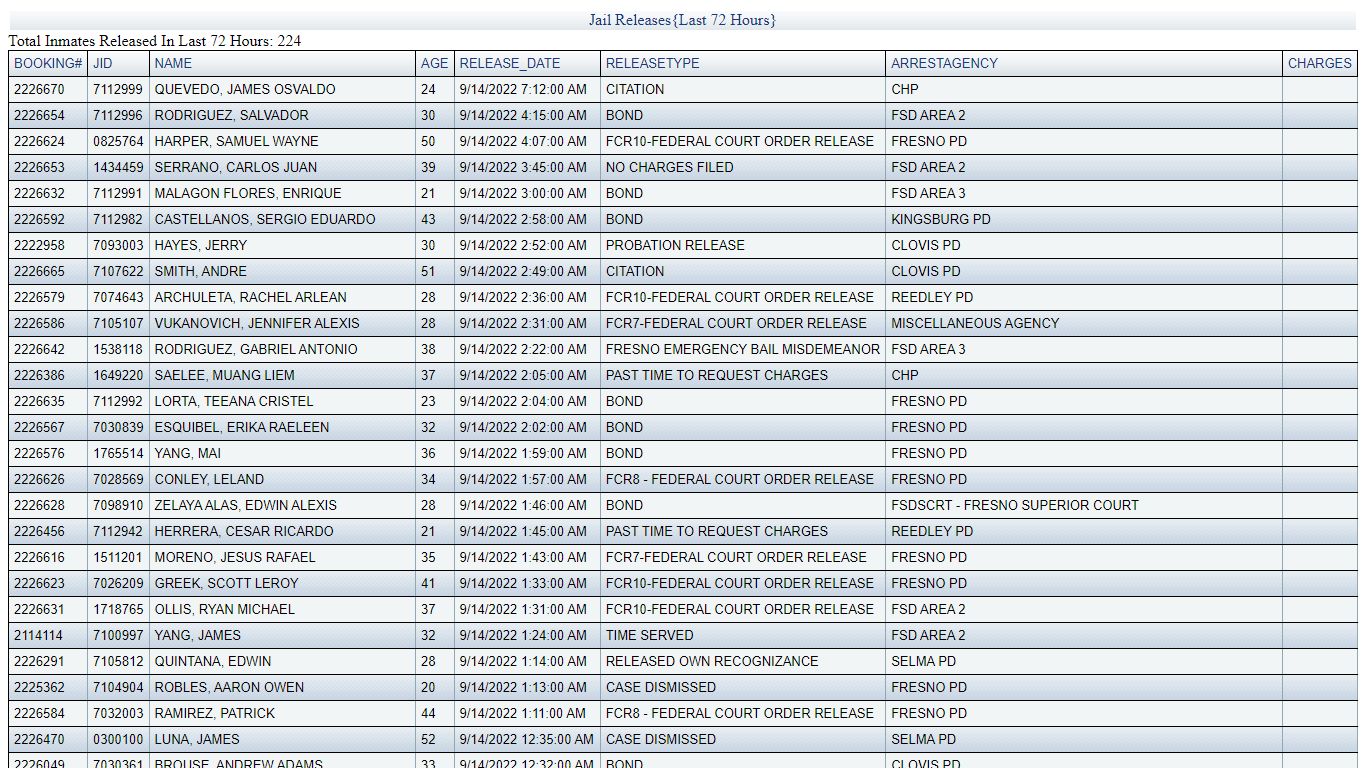The image size is (1366, 768).
Task: Click name QUEVEDO, JAMES OSVALDO
Action: tap(245, 89)
